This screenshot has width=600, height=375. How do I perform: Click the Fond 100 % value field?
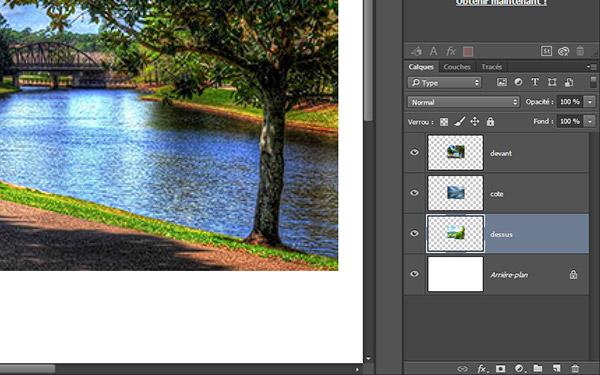[x=570, y=121]
